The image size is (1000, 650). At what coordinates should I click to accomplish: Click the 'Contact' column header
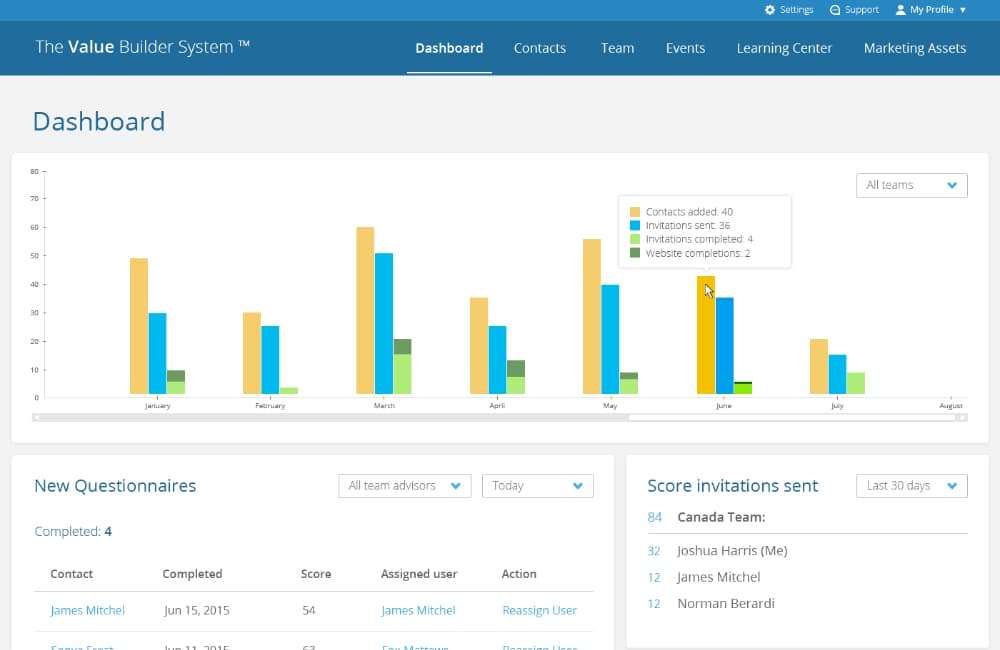click(x=71, y=573)
